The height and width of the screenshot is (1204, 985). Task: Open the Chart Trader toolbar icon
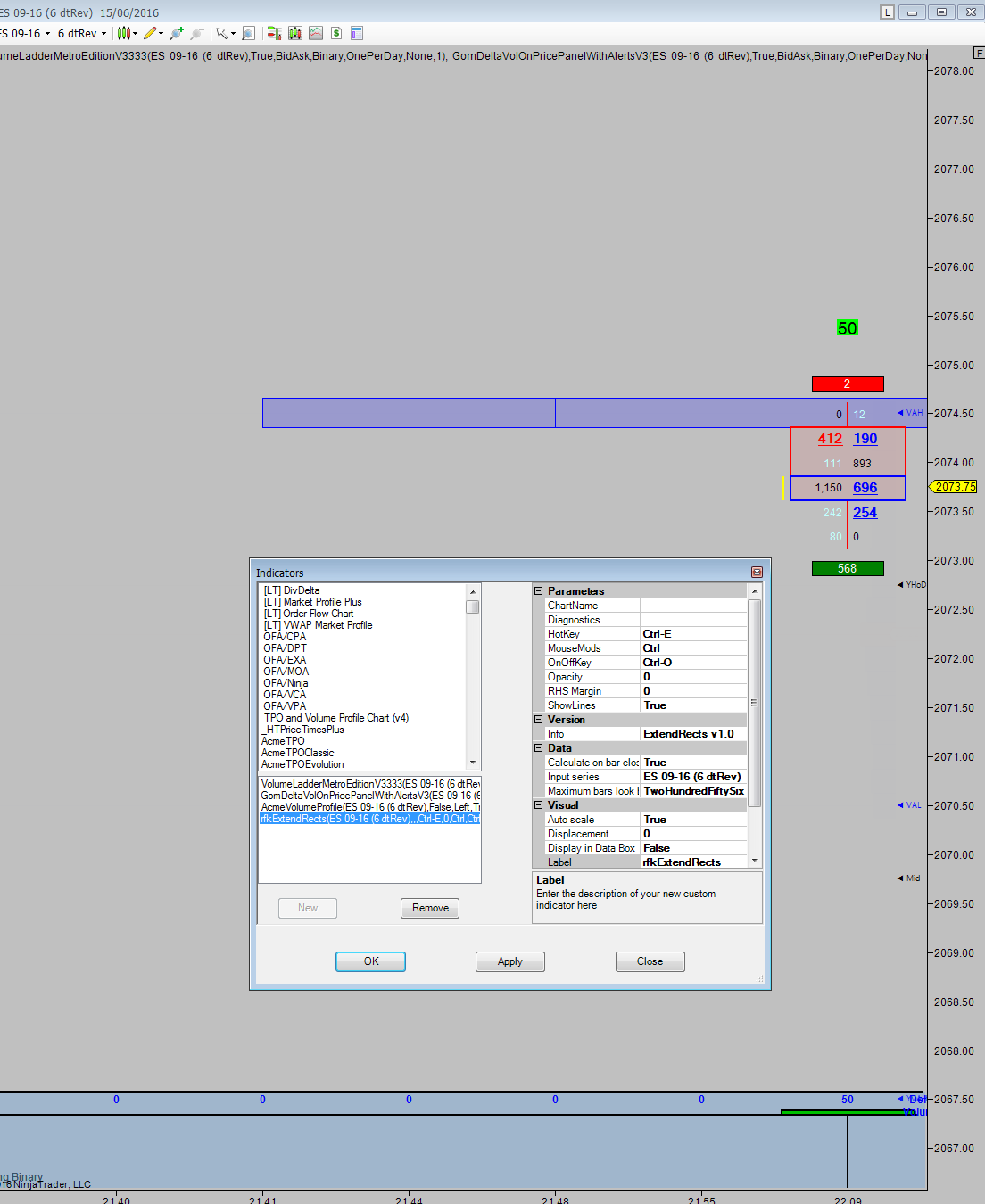(x=273, y=33)
